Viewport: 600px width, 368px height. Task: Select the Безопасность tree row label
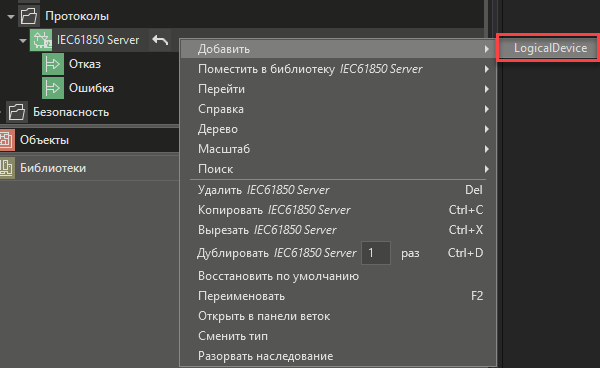coord(71,112)
